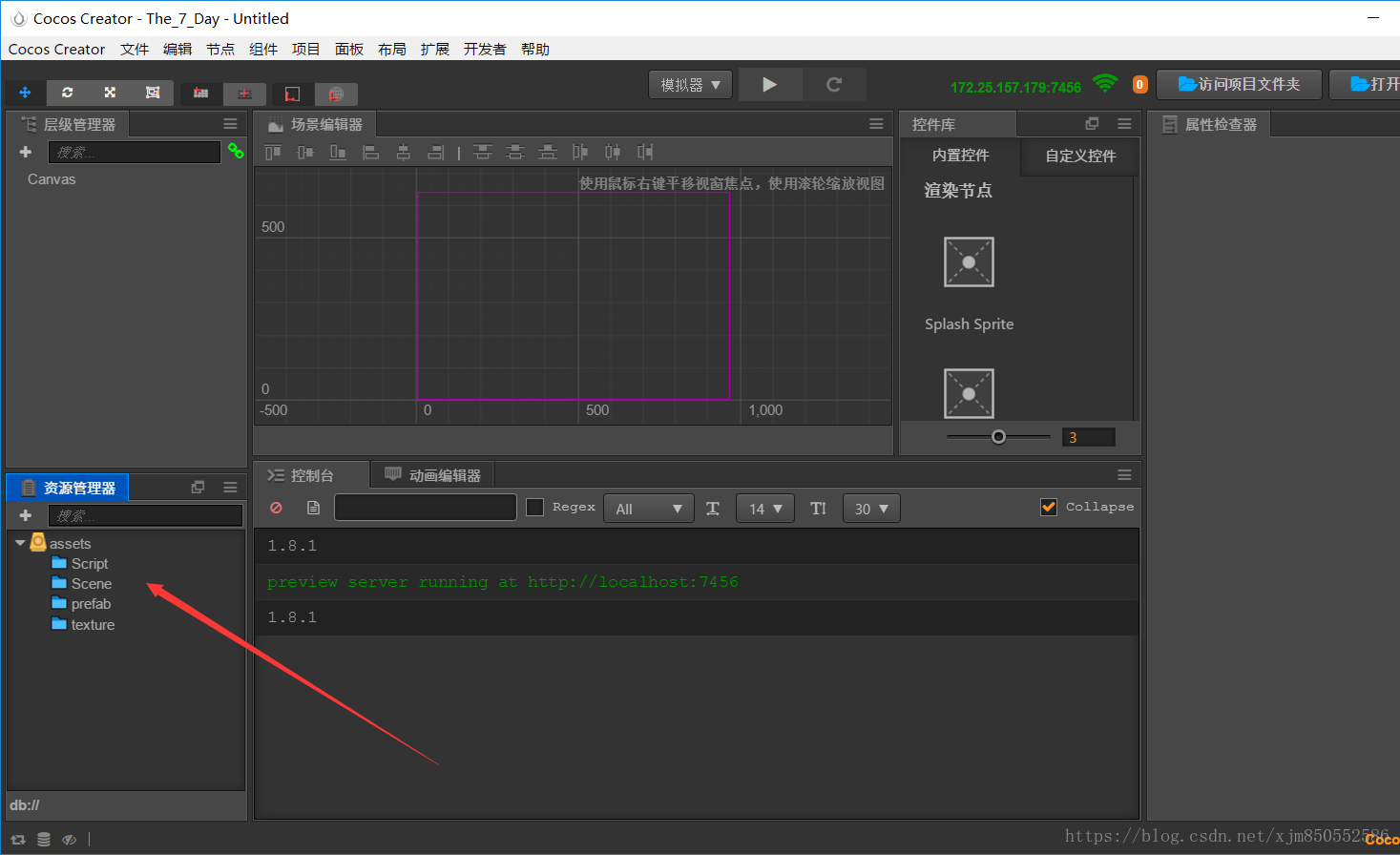Image resolution: width=1400 pixels, height=855 pixels.
Task: Click the hierarchy search field
Action: [x=135, y=152]
